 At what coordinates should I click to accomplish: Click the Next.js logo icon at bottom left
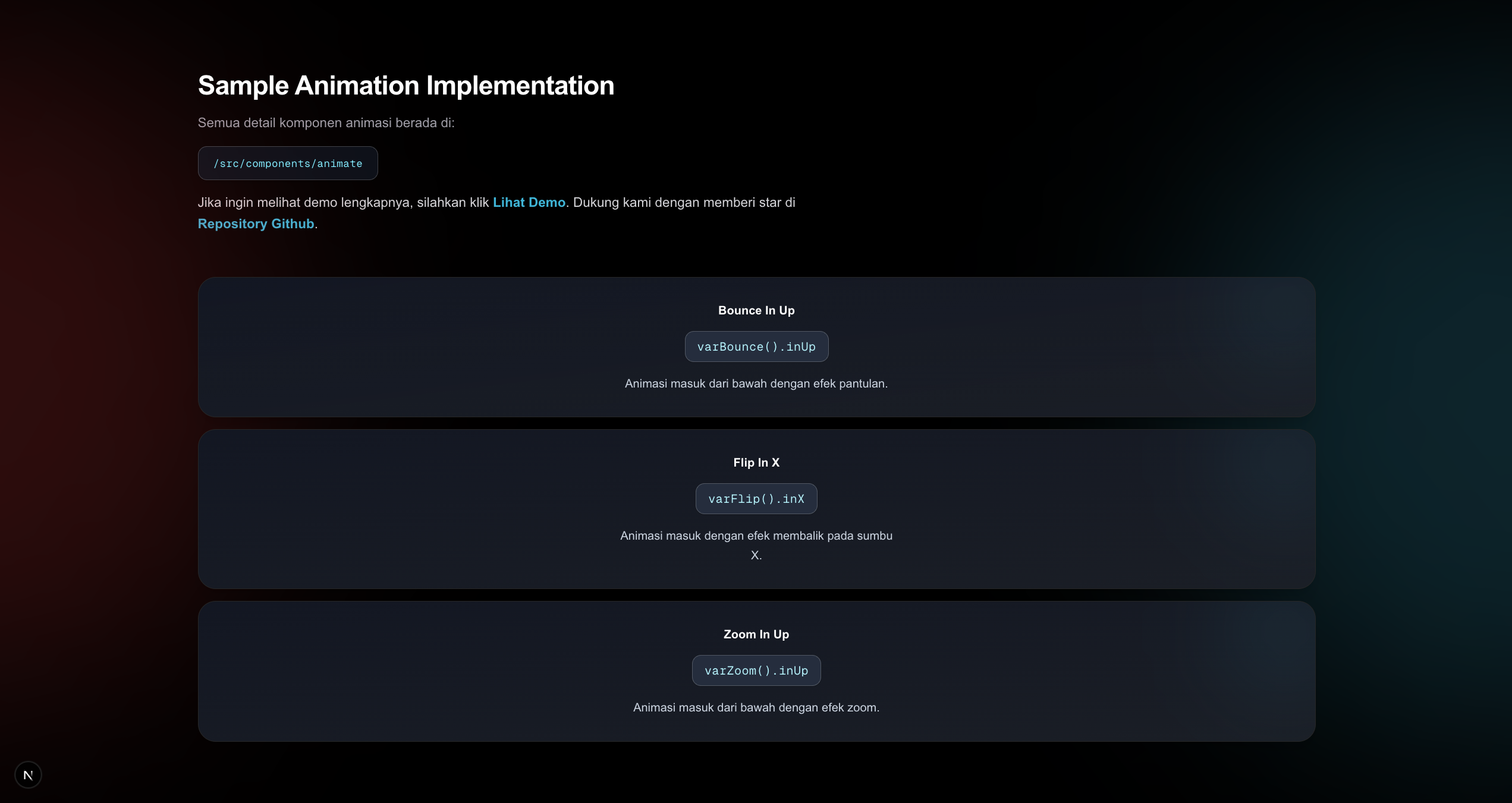tap(28, 774)
